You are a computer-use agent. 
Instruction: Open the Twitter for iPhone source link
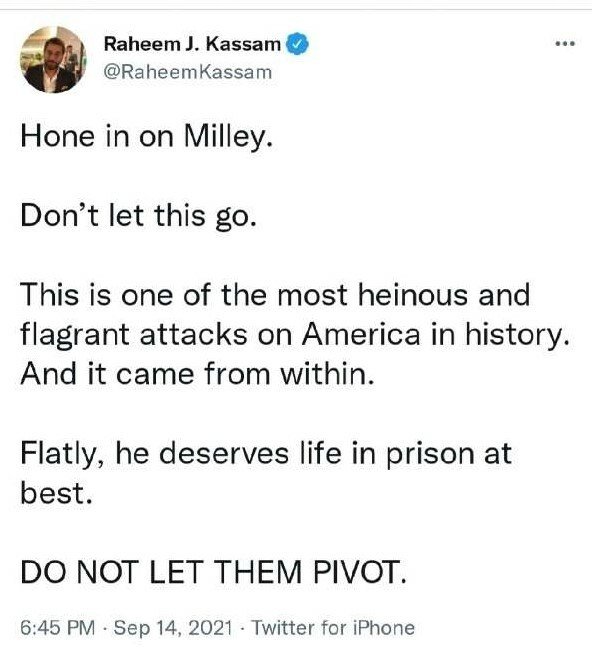click(x=333, y=627)
